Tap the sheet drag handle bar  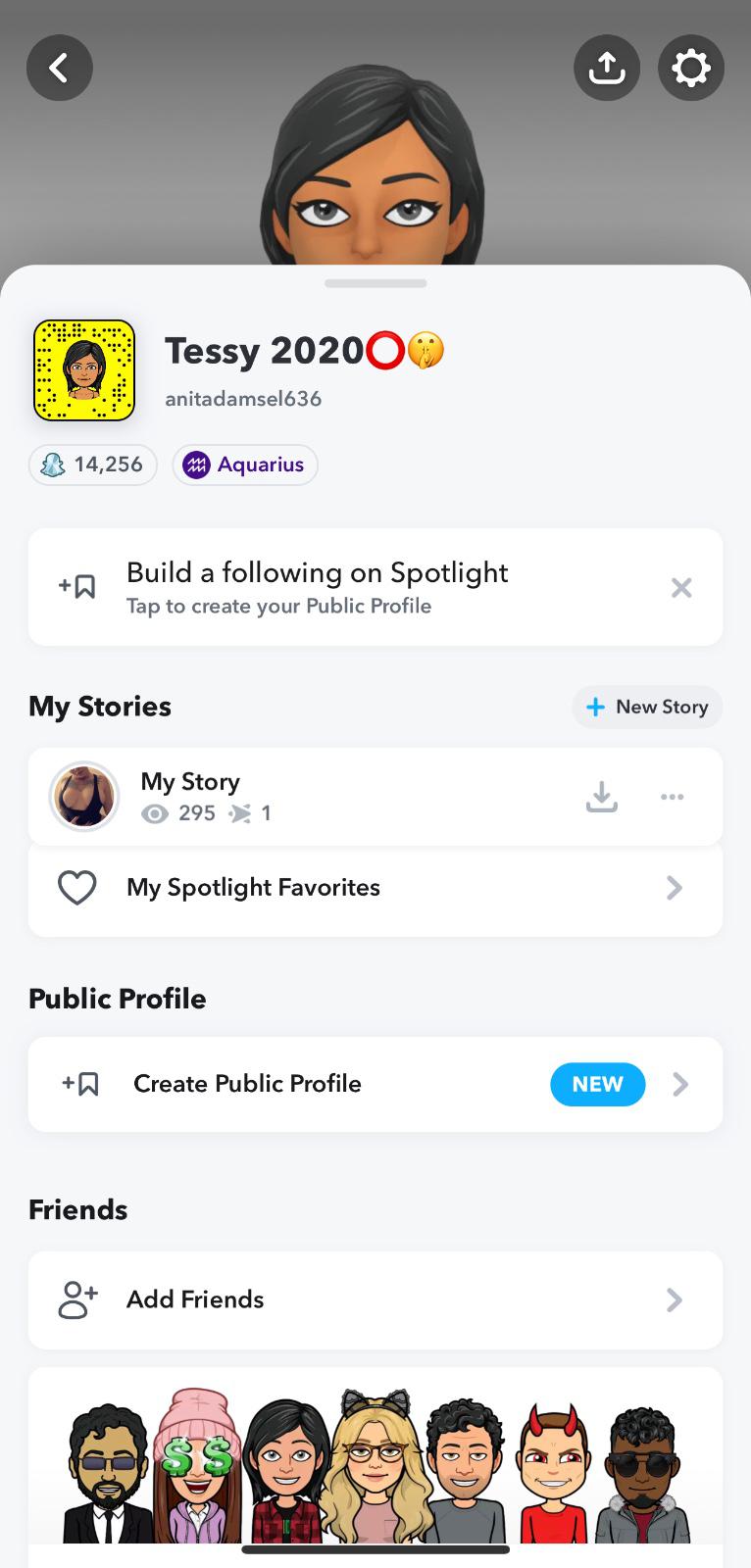tap(375, 283)
